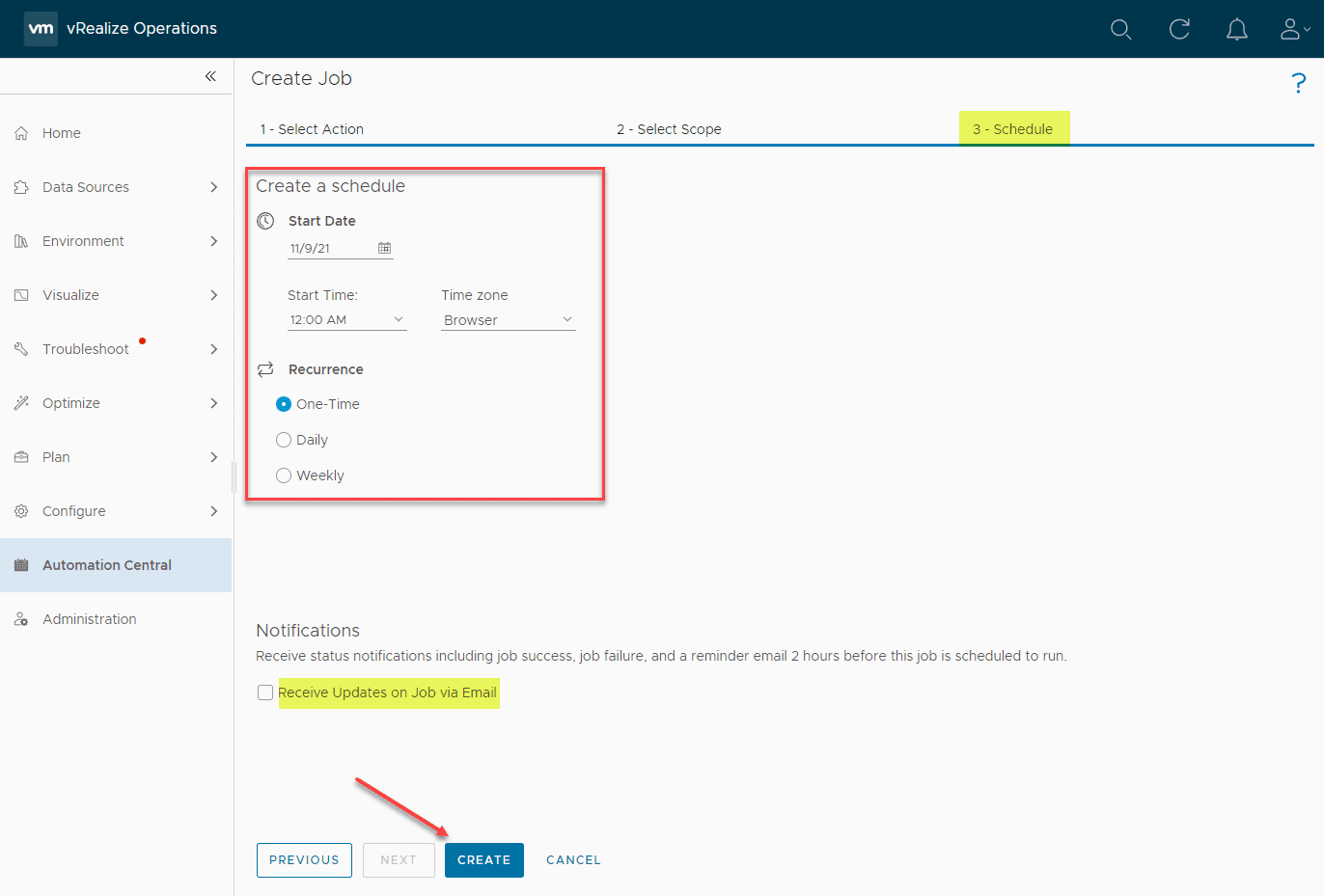Click the refresh icon in the header

(x=1178, y=29)
